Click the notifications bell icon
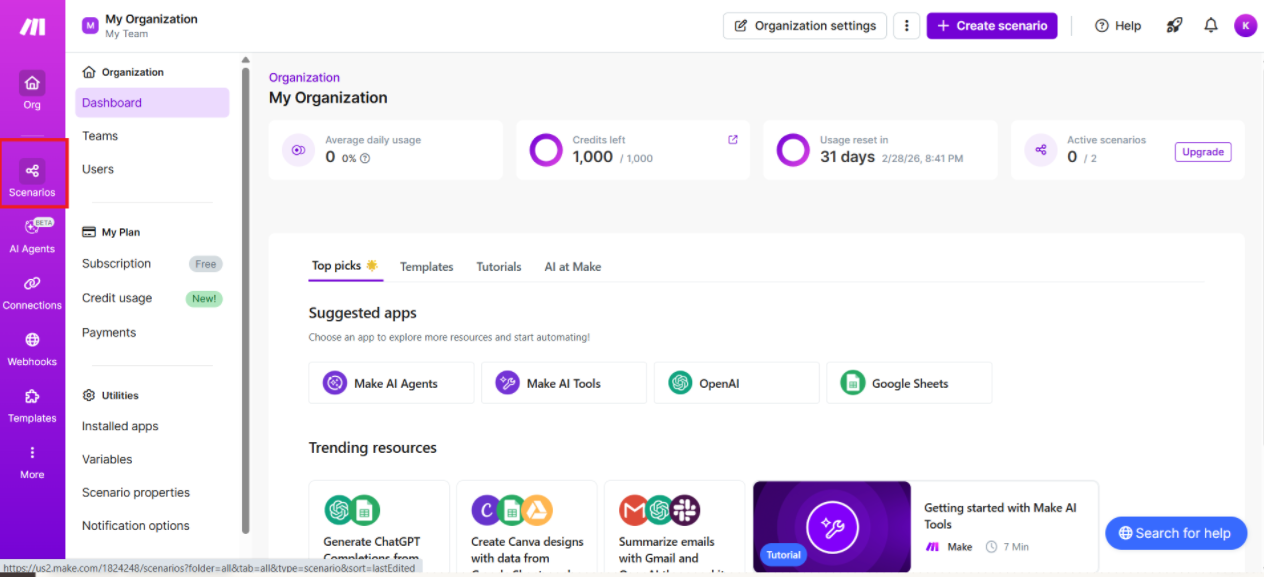The image size is (1264, 577). 1211,26
